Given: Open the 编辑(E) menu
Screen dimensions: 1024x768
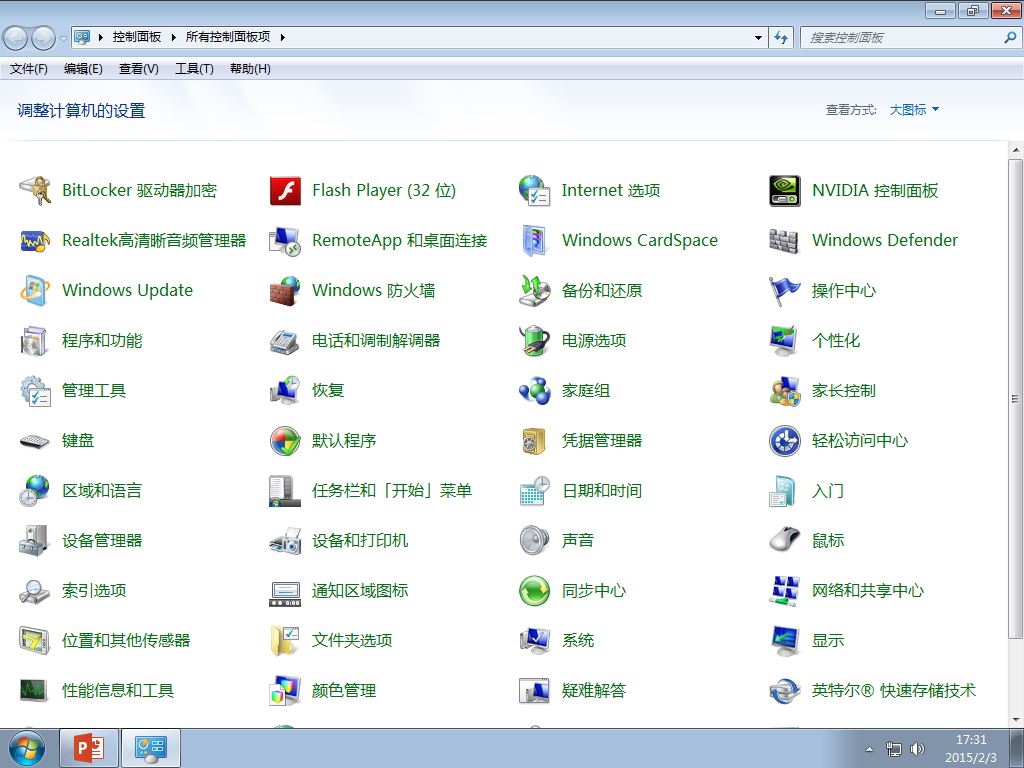Looking at the screenshot, I should pos(83,69).
